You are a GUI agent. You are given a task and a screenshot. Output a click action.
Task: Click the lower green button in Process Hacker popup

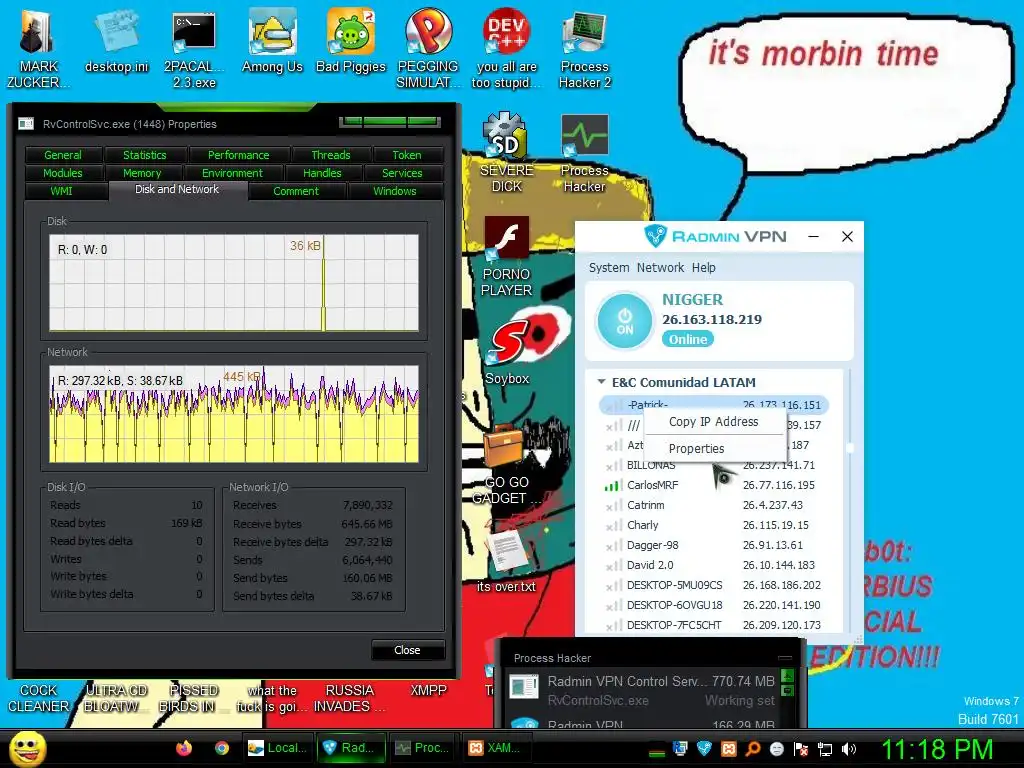tap(788, 690)
